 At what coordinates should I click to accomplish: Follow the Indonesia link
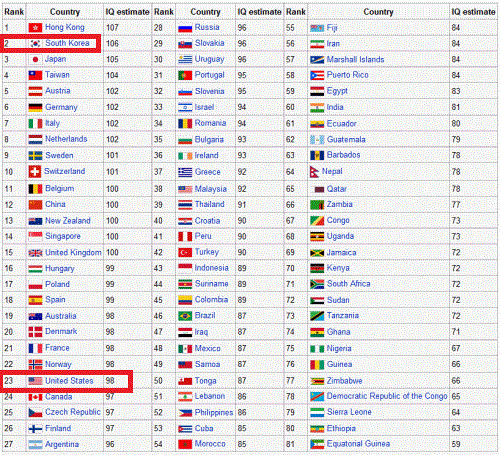tap(212, 268)
